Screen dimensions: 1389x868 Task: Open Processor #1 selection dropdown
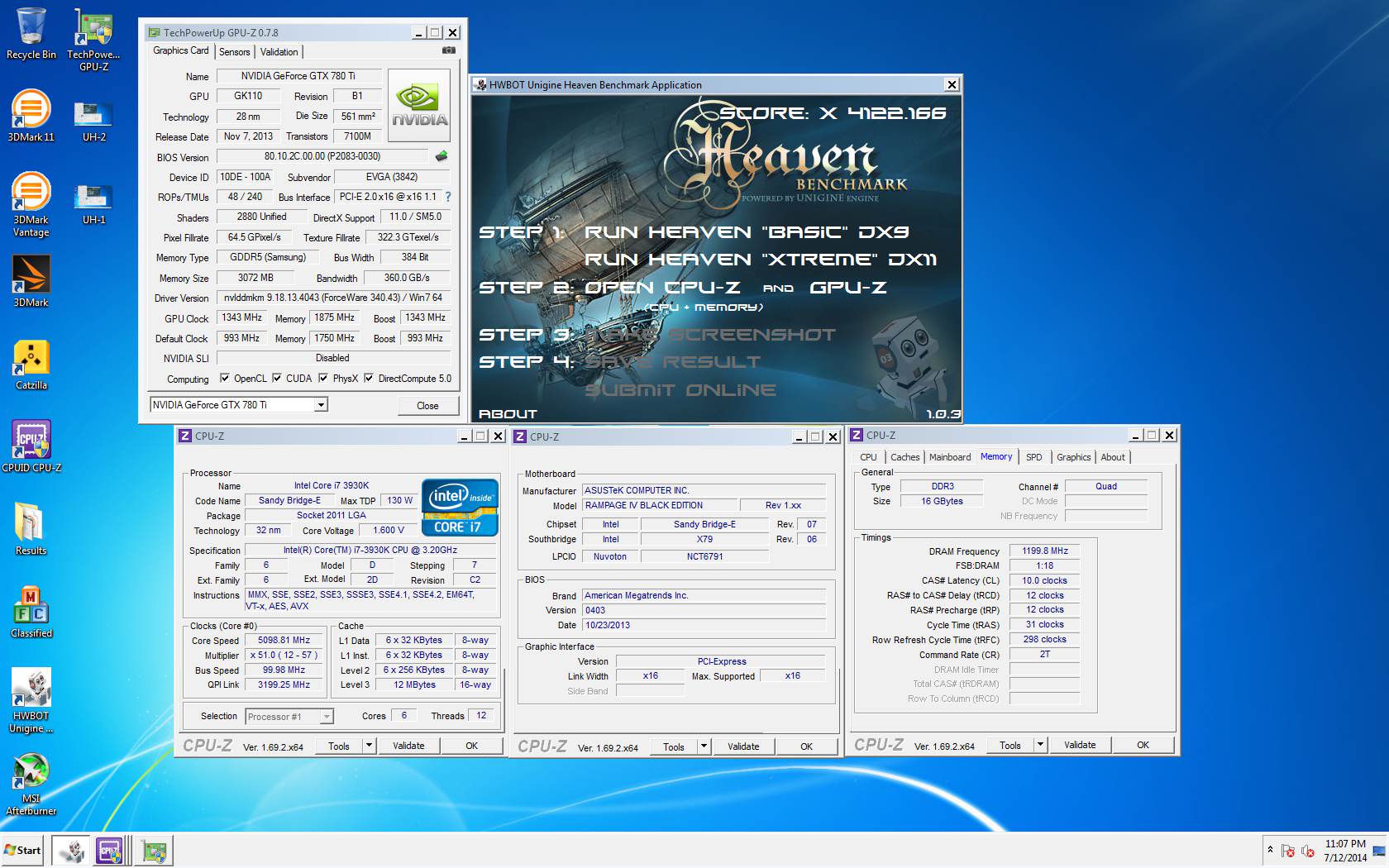[327, 717]
